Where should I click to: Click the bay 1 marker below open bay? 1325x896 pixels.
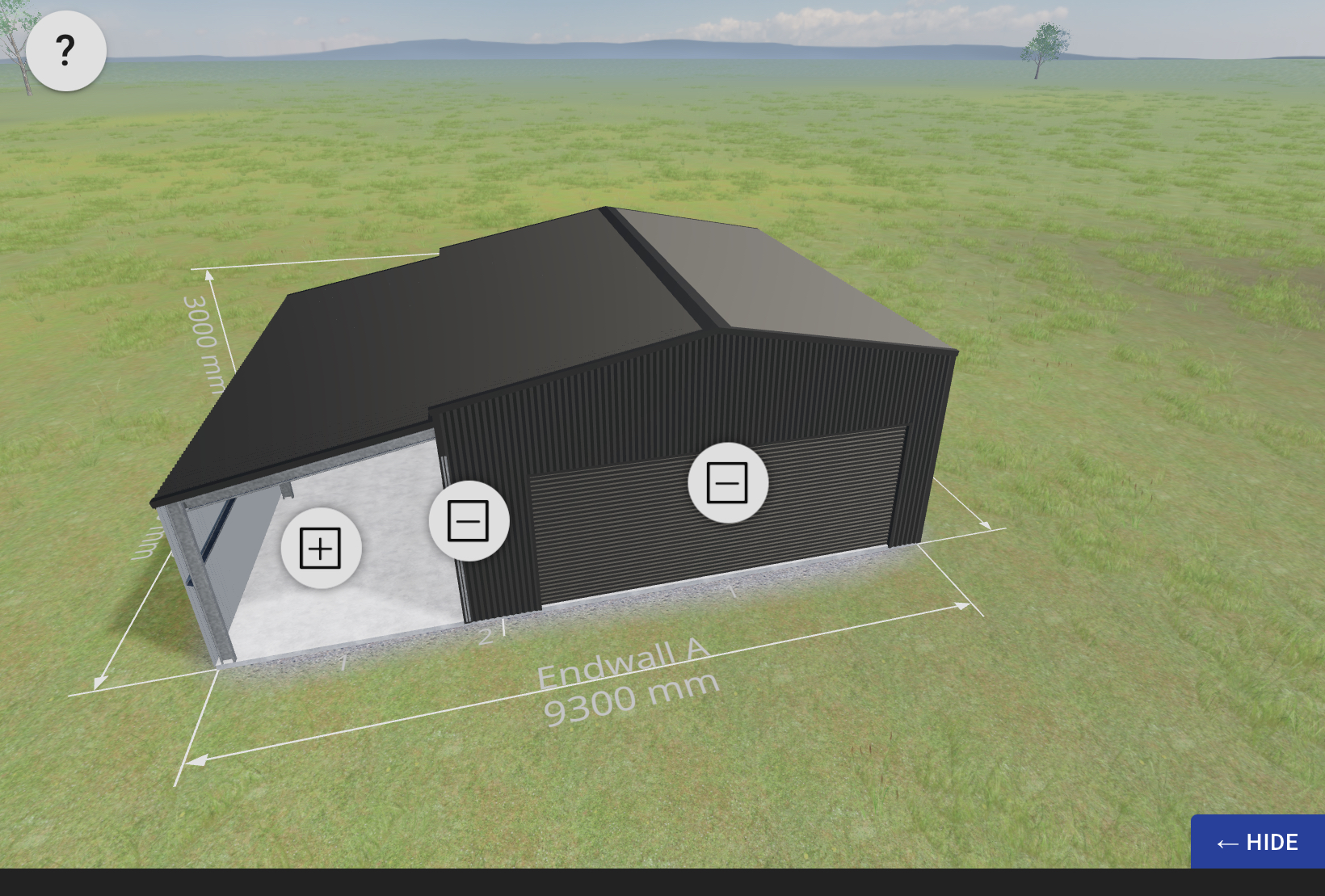pyautogui.click(x=343, y=663)
